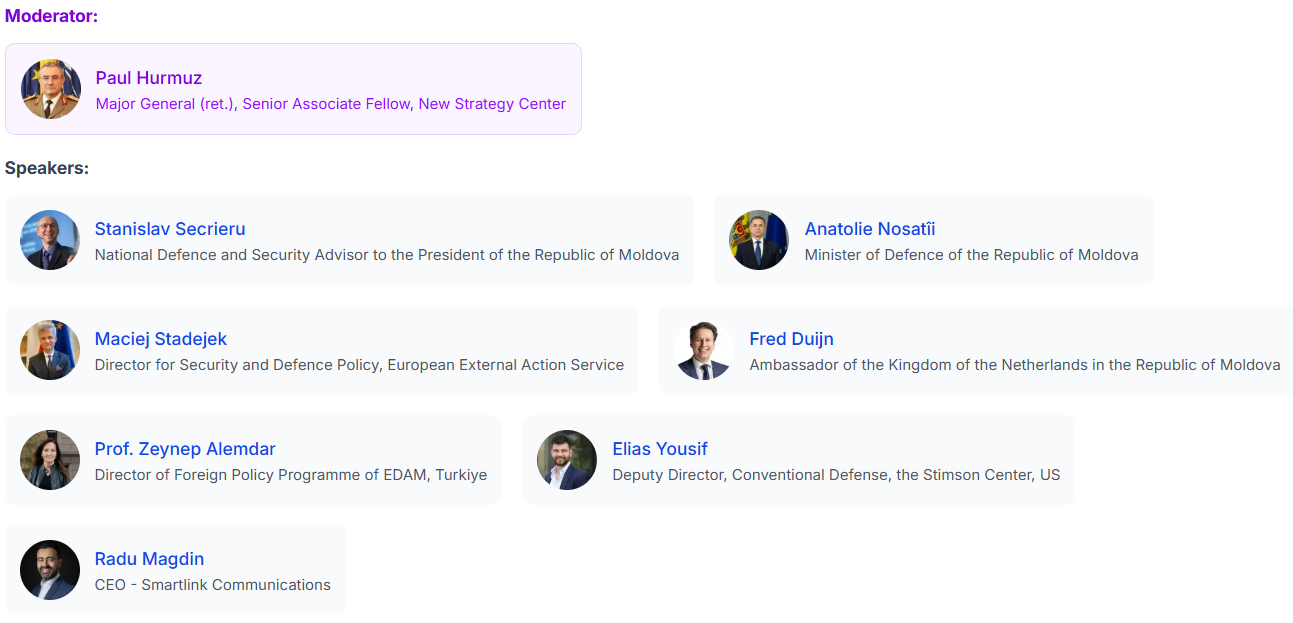This screenshot has width=1293, height=623.
Task: Click the Speakers section heading
Action: tap(47, 168)
